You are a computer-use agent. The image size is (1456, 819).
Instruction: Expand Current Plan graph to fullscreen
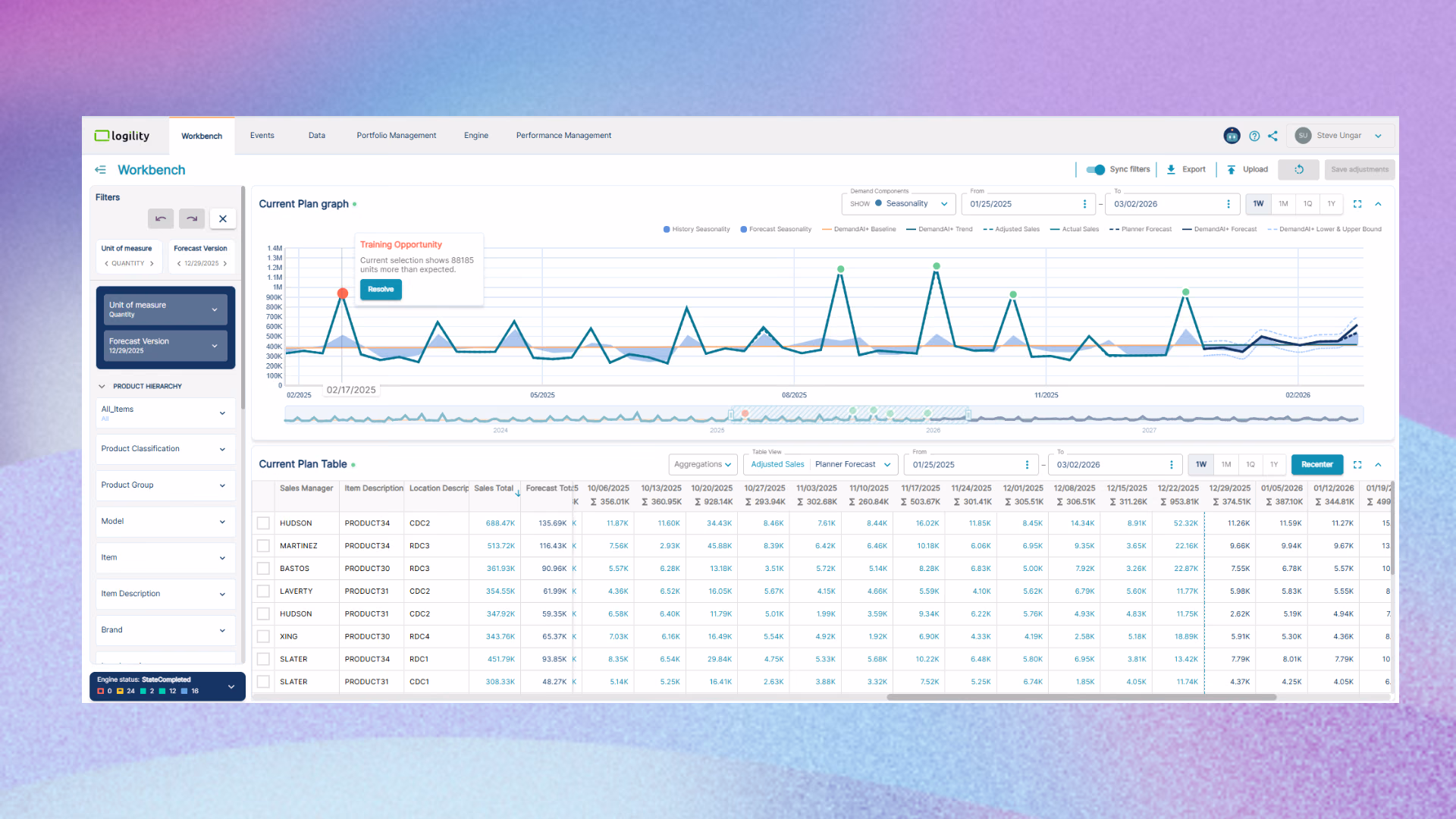[1357, 204]
